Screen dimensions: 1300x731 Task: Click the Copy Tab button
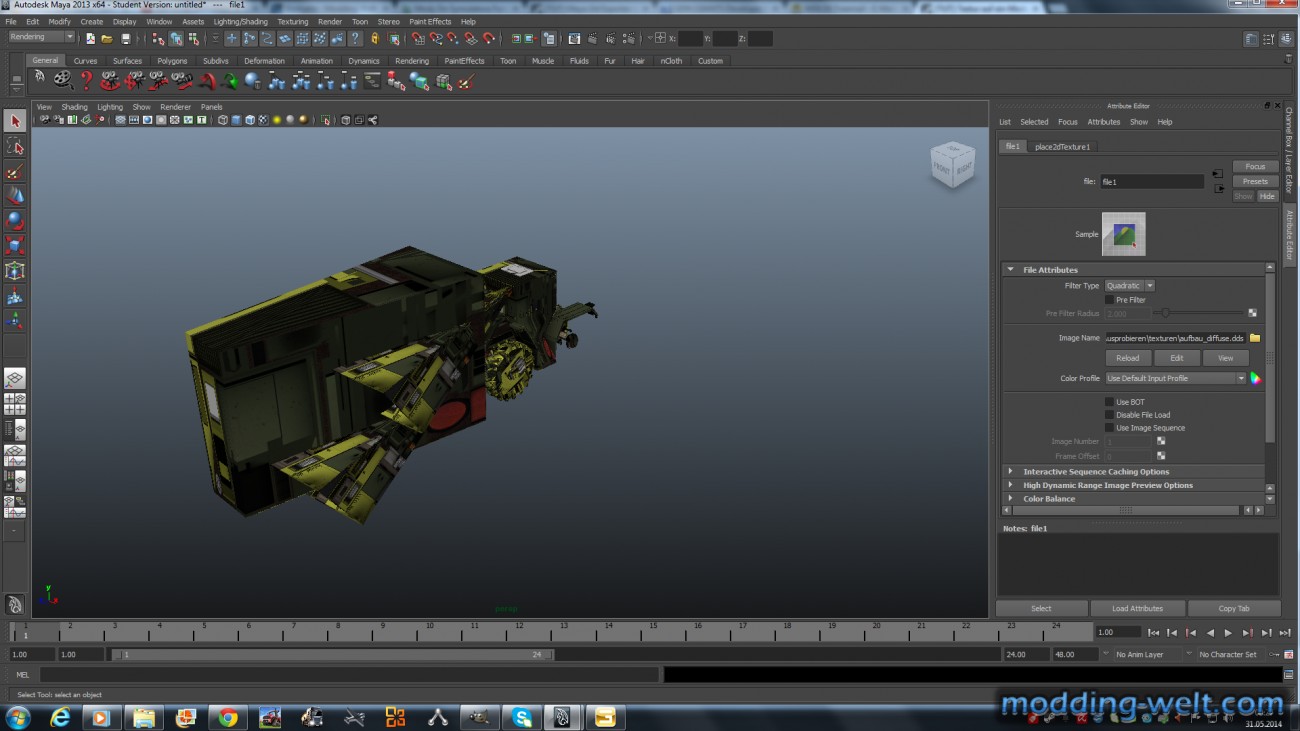click(x=1234, y=608)
